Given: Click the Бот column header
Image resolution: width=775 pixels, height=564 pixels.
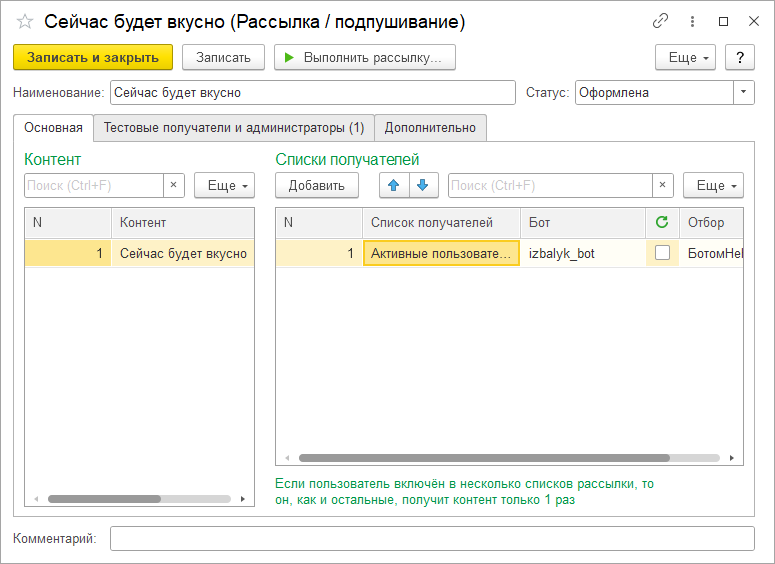Looking at the screenshot, I should [x=583, y=222].
